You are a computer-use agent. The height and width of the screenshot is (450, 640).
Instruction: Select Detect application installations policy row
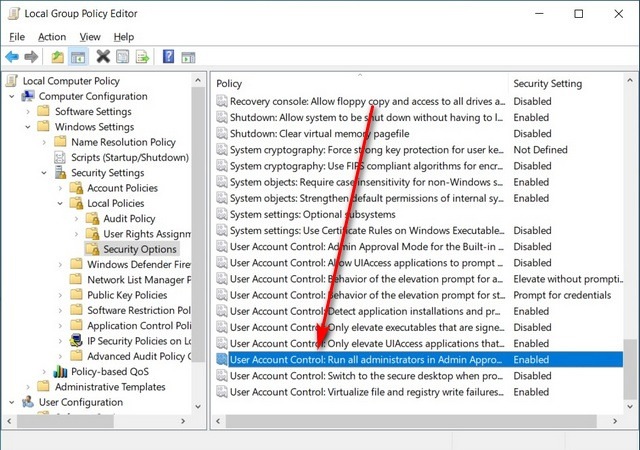[419, 311]
